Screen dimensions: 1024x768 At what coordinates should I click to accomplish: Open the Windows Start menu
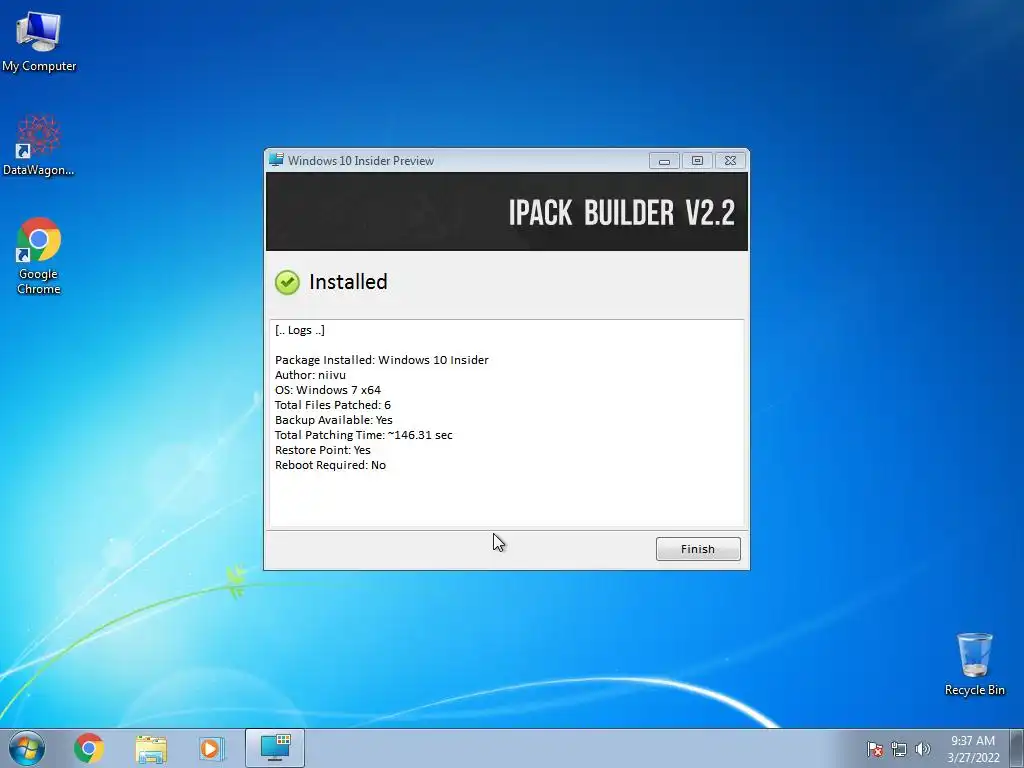tap(27, 748)
